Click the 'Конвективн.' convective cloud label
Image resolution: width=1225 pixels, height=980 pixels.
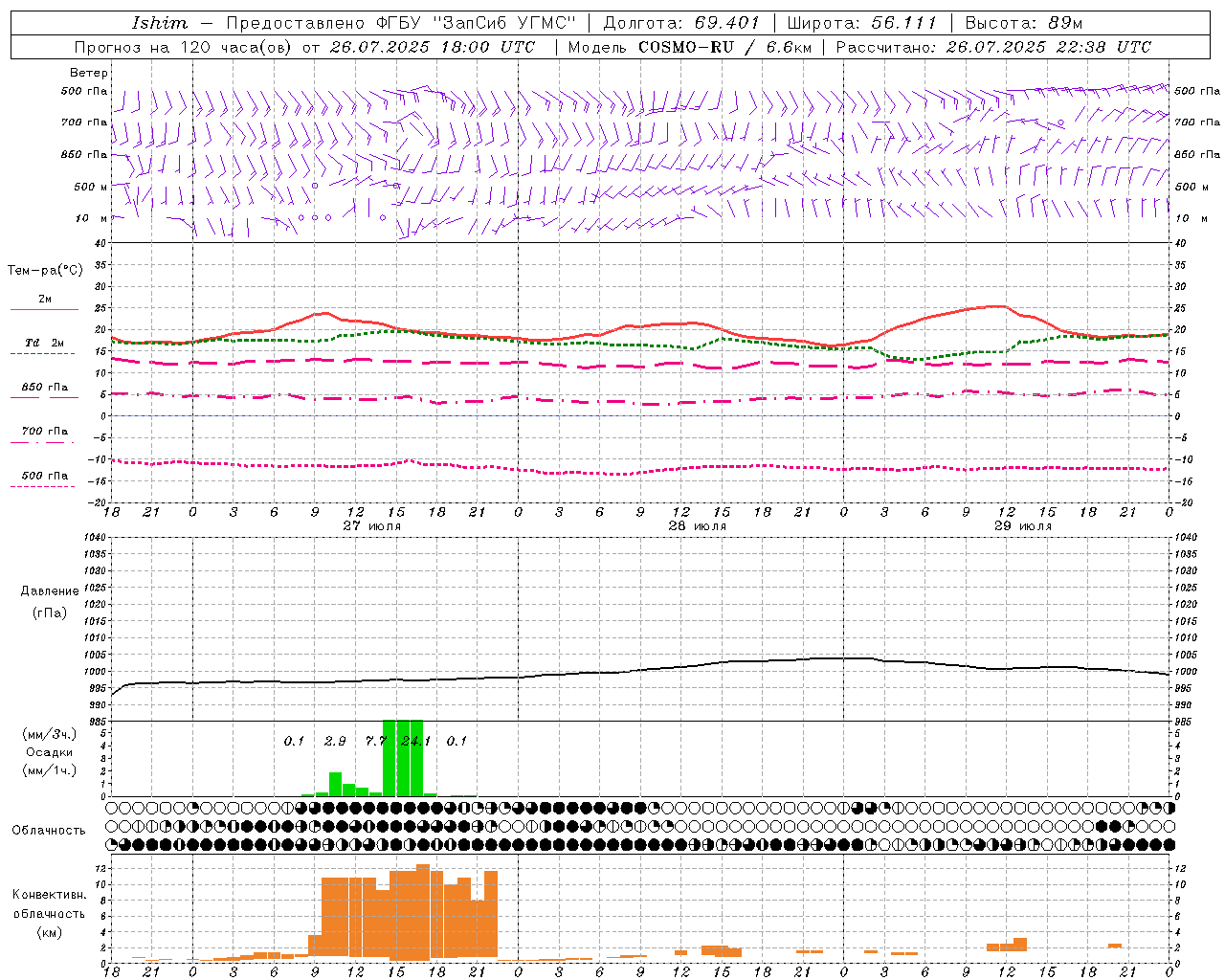49,895
